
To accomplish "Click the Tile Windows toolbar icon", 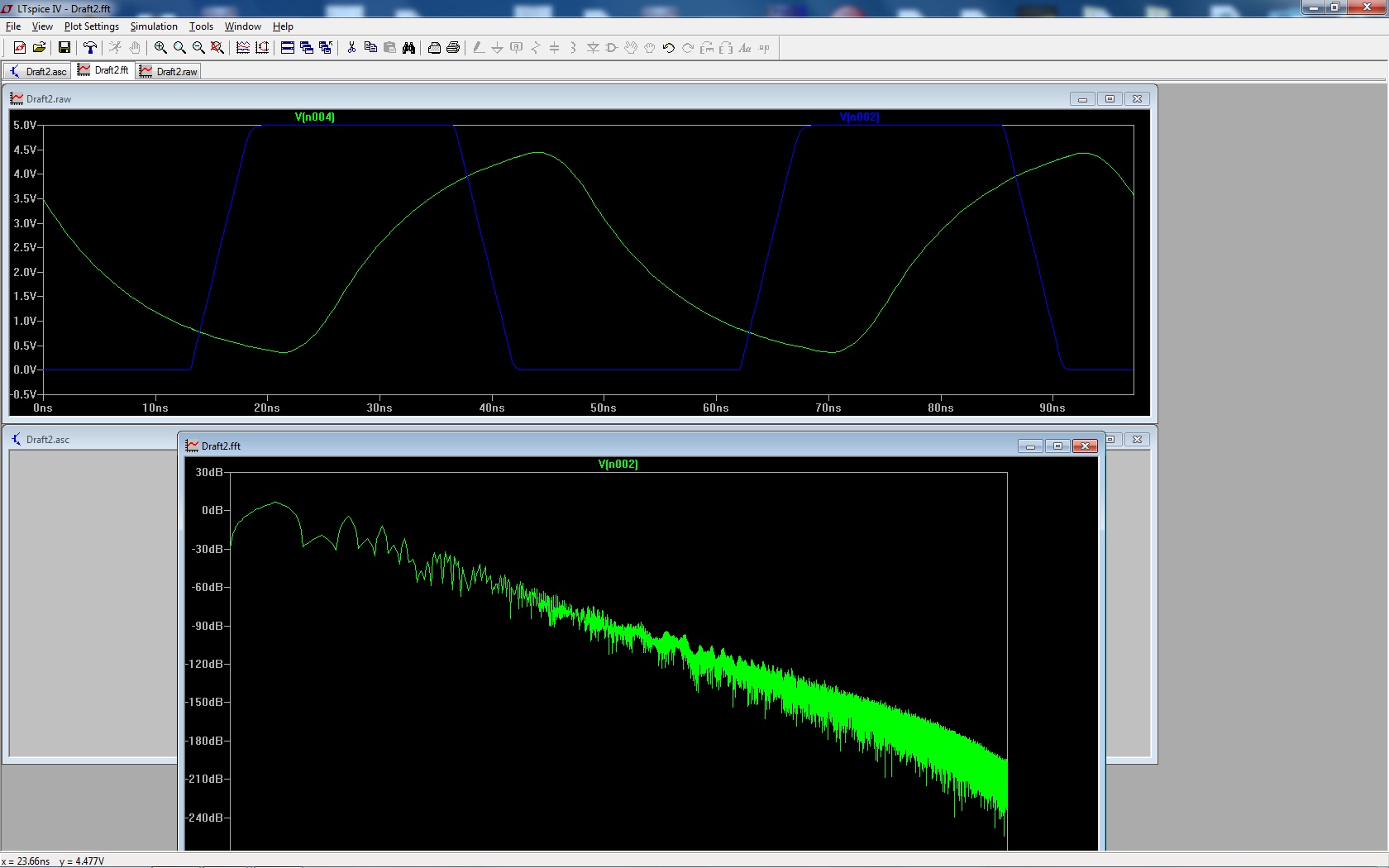I will click(288, 48).
